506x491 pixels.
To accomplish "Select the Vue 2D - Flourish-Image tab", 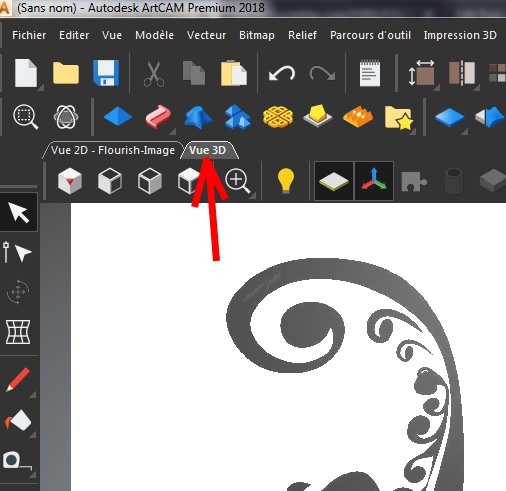I will 113,150.
